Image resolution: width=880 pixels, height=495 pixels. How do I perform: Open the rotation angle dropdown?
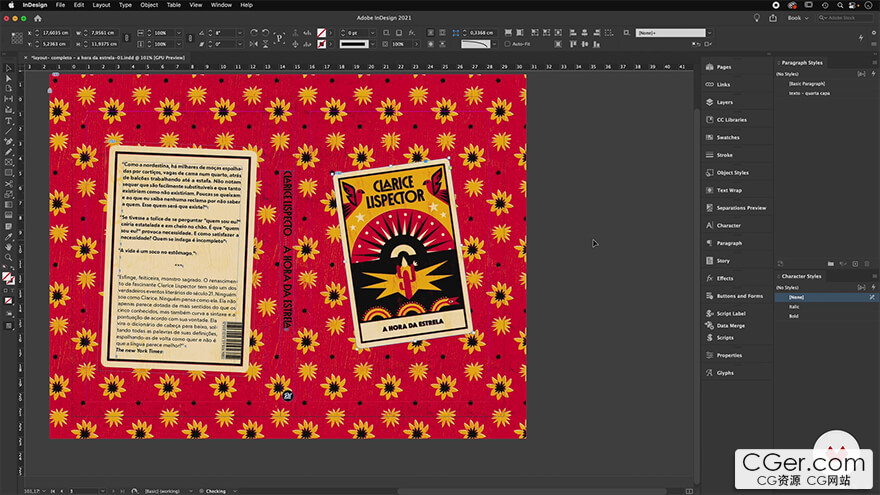(240, 33)
